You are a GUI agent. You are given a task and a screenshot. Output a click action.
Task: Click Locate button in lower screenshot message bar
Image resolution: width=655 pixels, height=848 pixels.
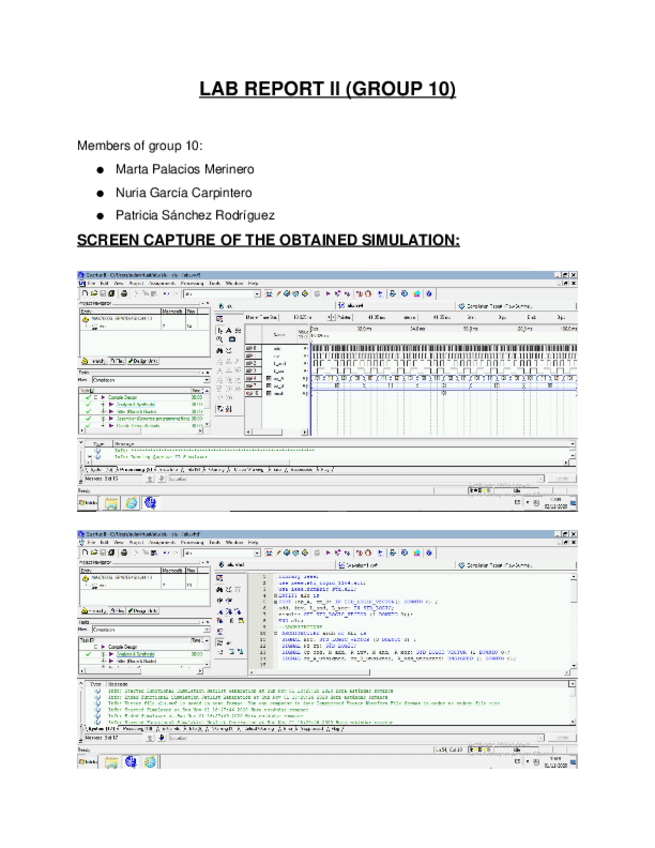tap(562, 738)
